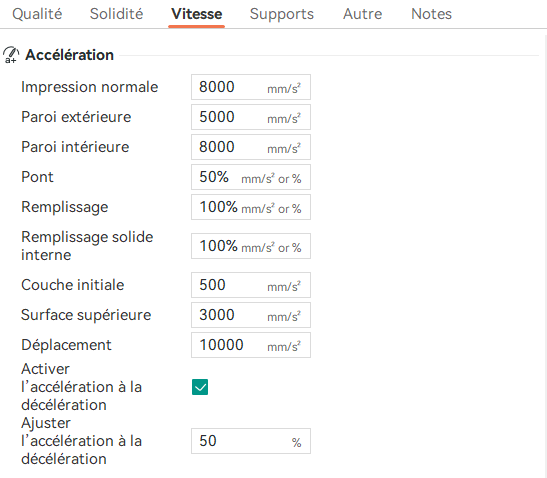Go to the Supports tab

(x=282, y=14)
